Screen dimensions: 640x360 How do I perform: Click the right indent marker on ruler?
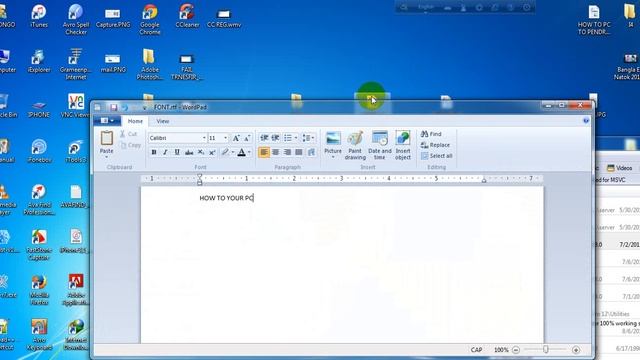(x=484, y=180)
